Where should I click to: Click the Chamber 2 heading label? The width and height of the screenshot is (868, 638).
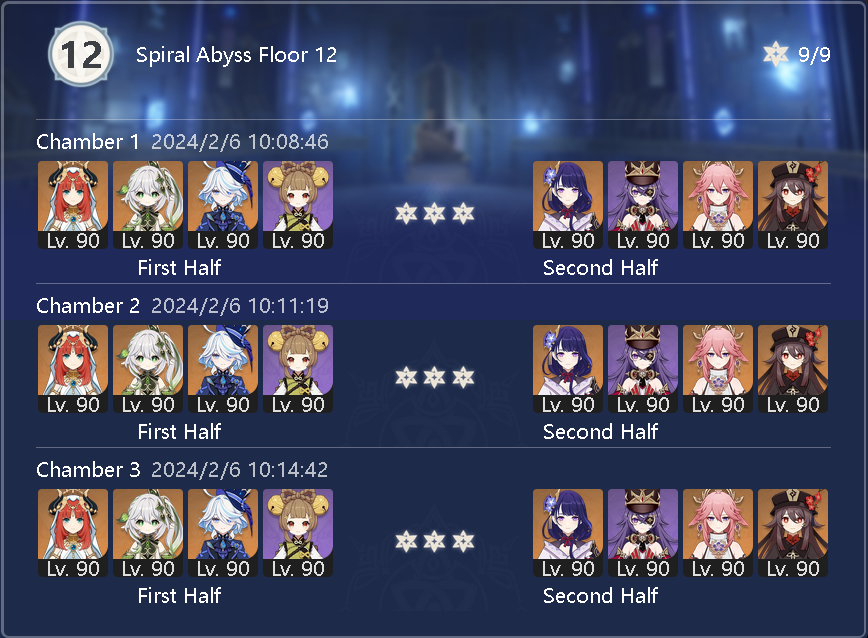click(88, 305)
